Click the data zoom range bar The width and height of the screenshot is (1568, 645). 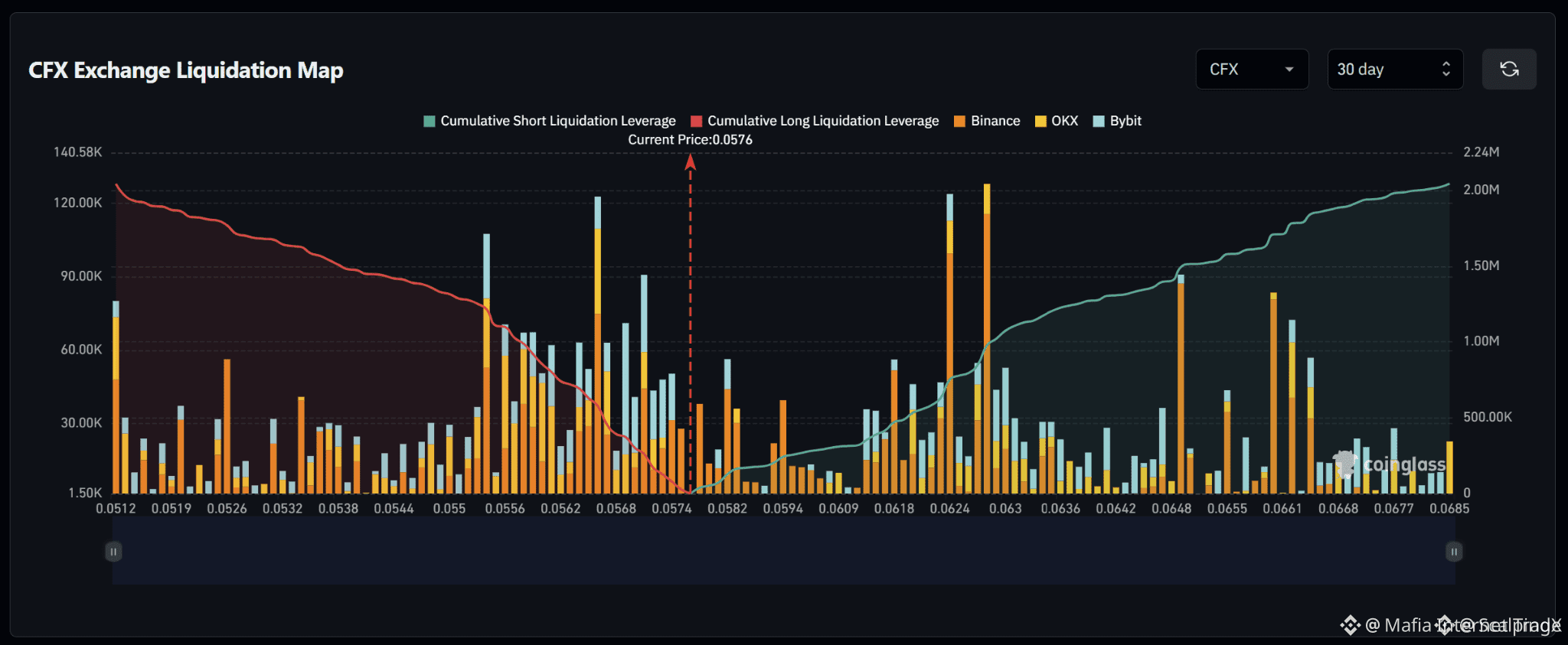783,551
